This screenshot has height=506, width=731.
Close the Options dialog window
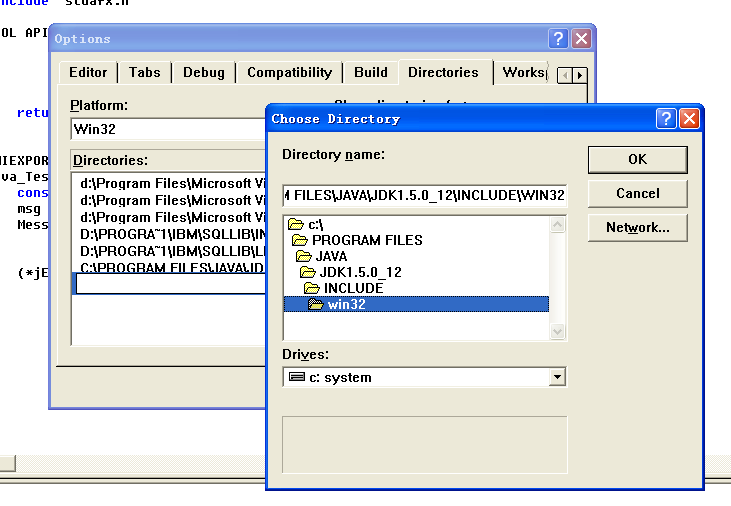pos(581,38)
